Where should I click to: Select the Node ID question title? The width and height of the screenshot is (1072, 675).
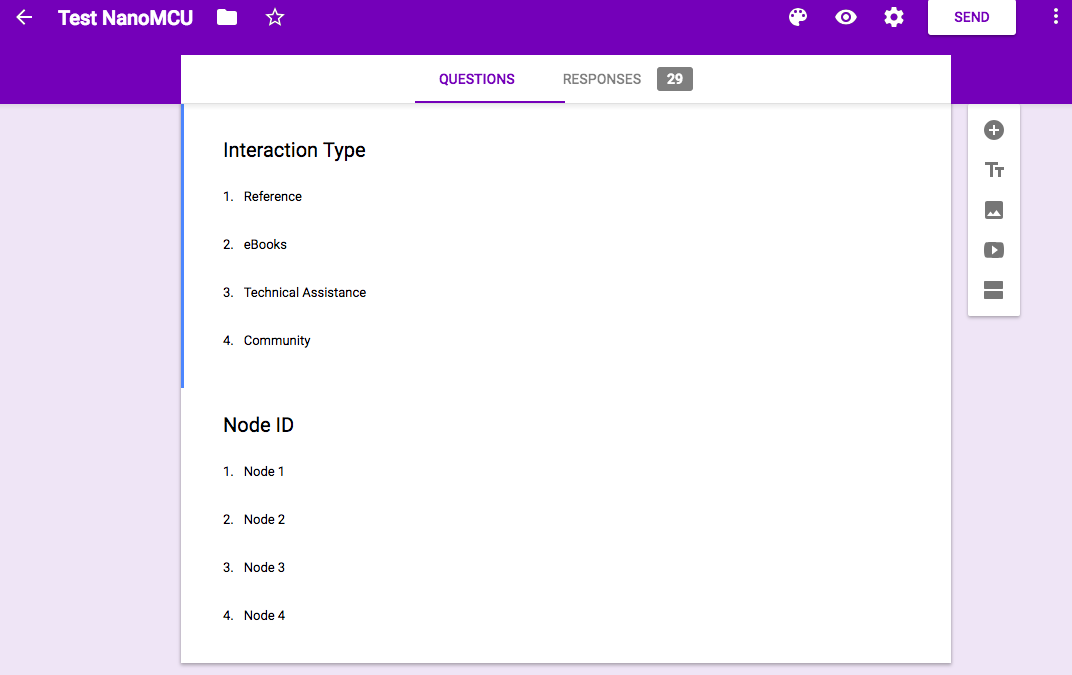point(258,425)
